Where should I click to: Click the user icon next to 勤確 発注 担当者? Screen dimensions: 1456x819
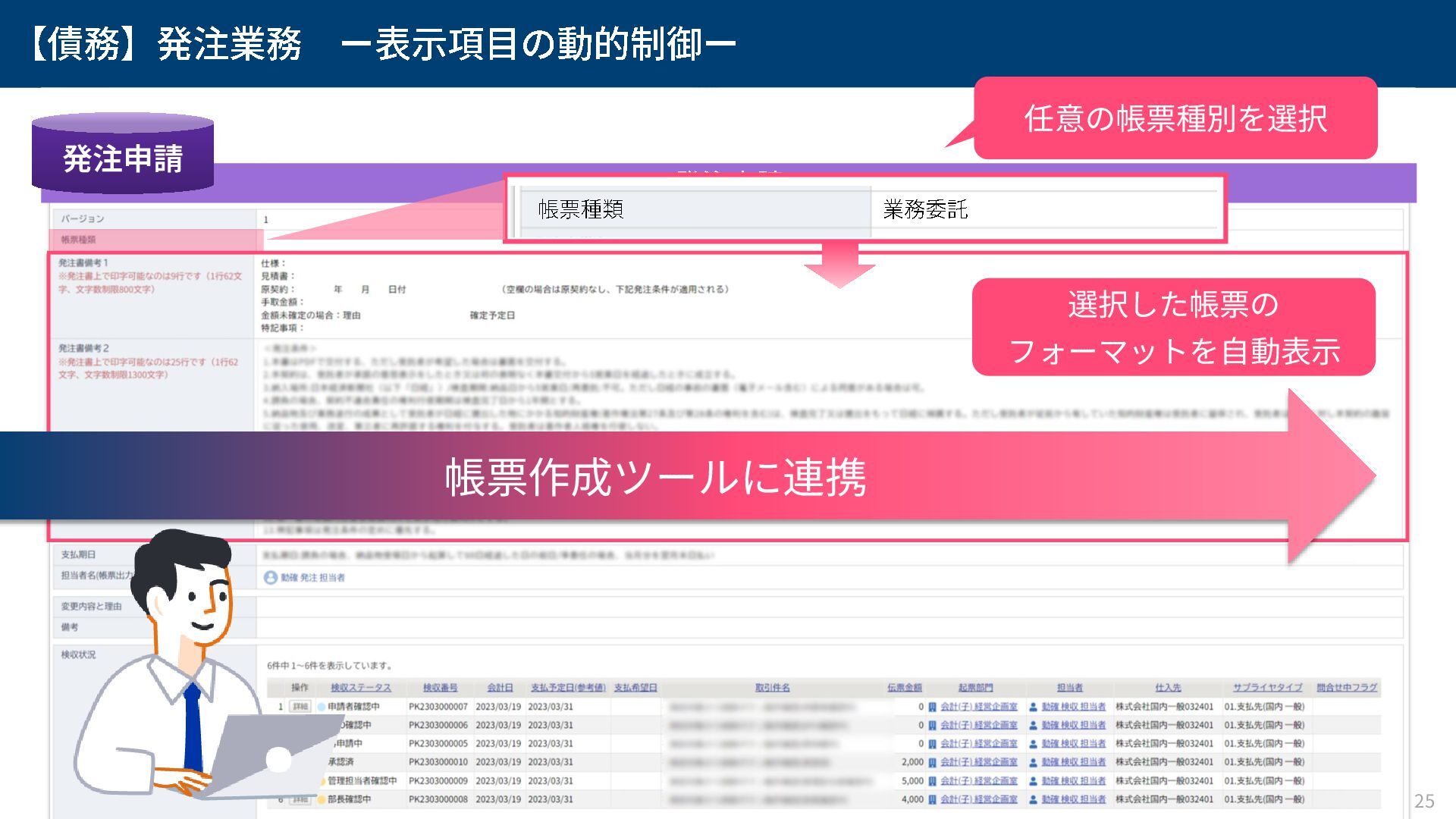coord(270,578)
